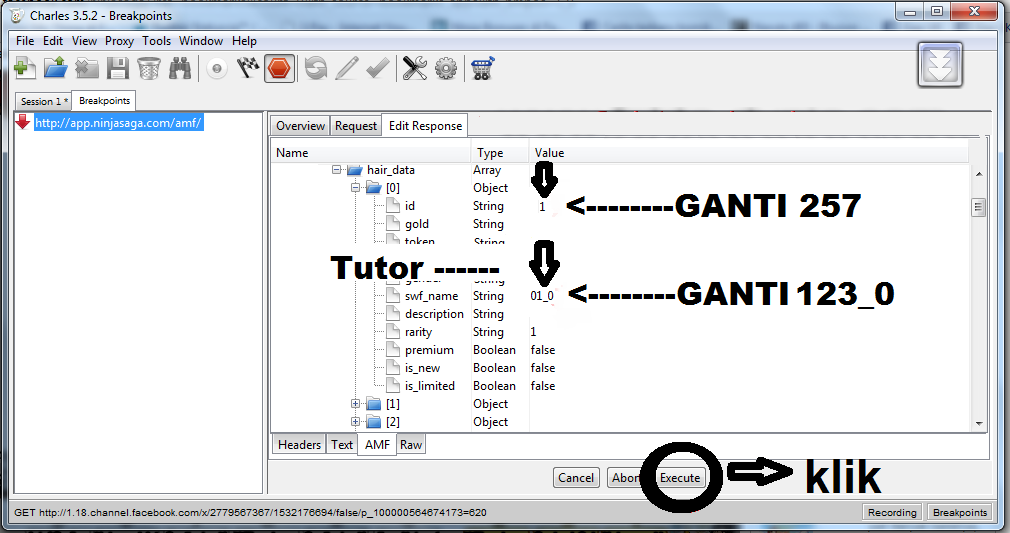Open the View menu

84,41
